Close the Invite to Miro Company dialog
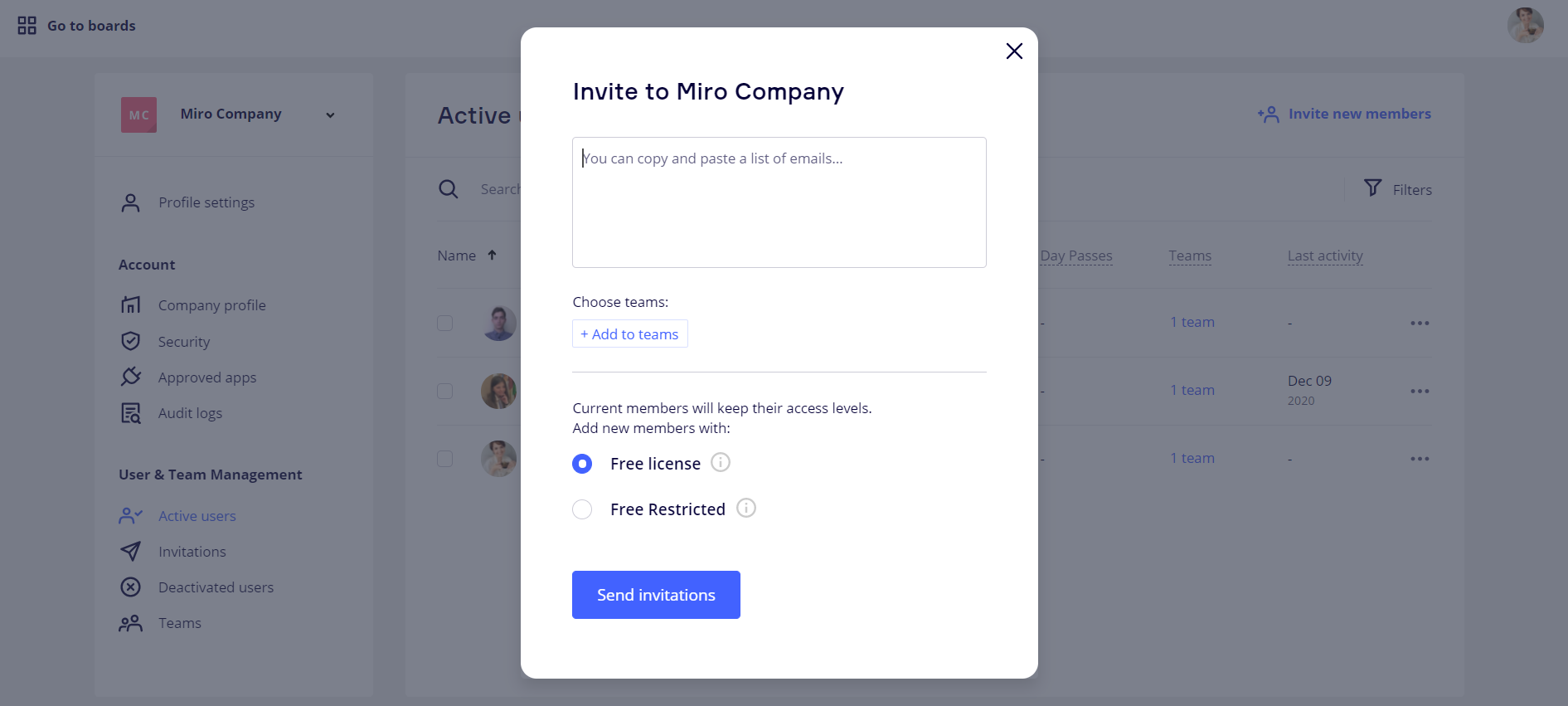The width and height of the screenshot is (1568, 706). [1014, 51]
